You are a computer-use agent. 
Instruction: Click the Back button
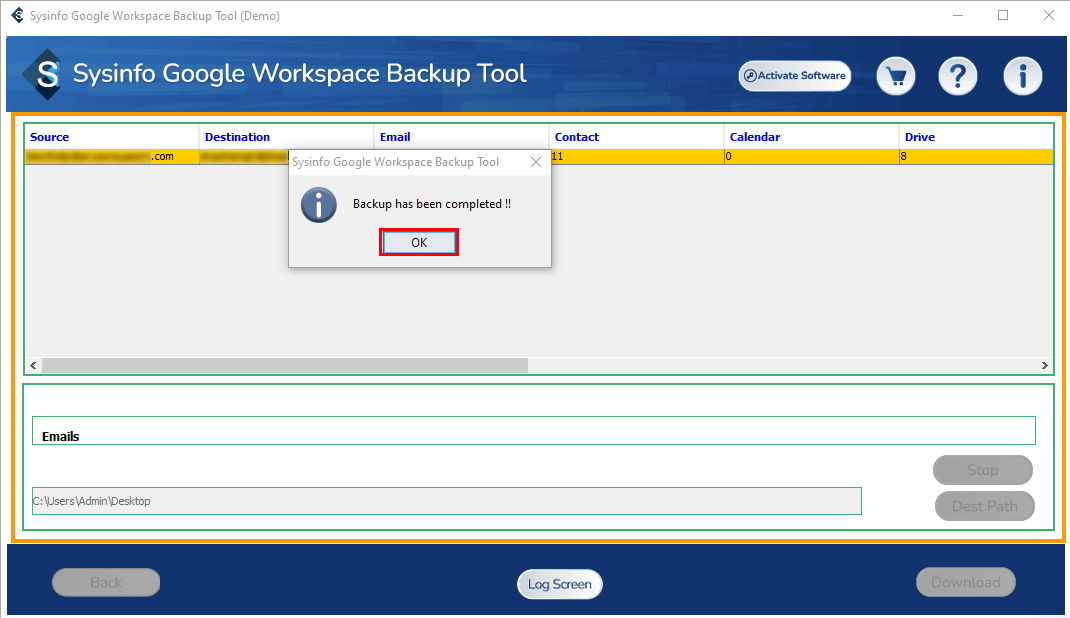click(x=106, y=582)
